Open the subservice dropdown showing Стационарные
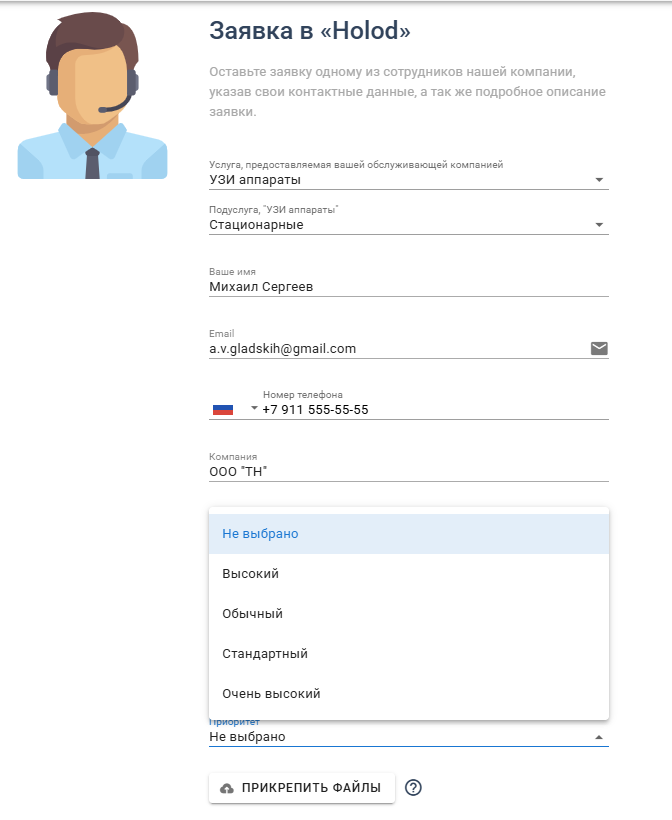The height and width of the screenshot is (820, 672). click(x=408, y=225)
